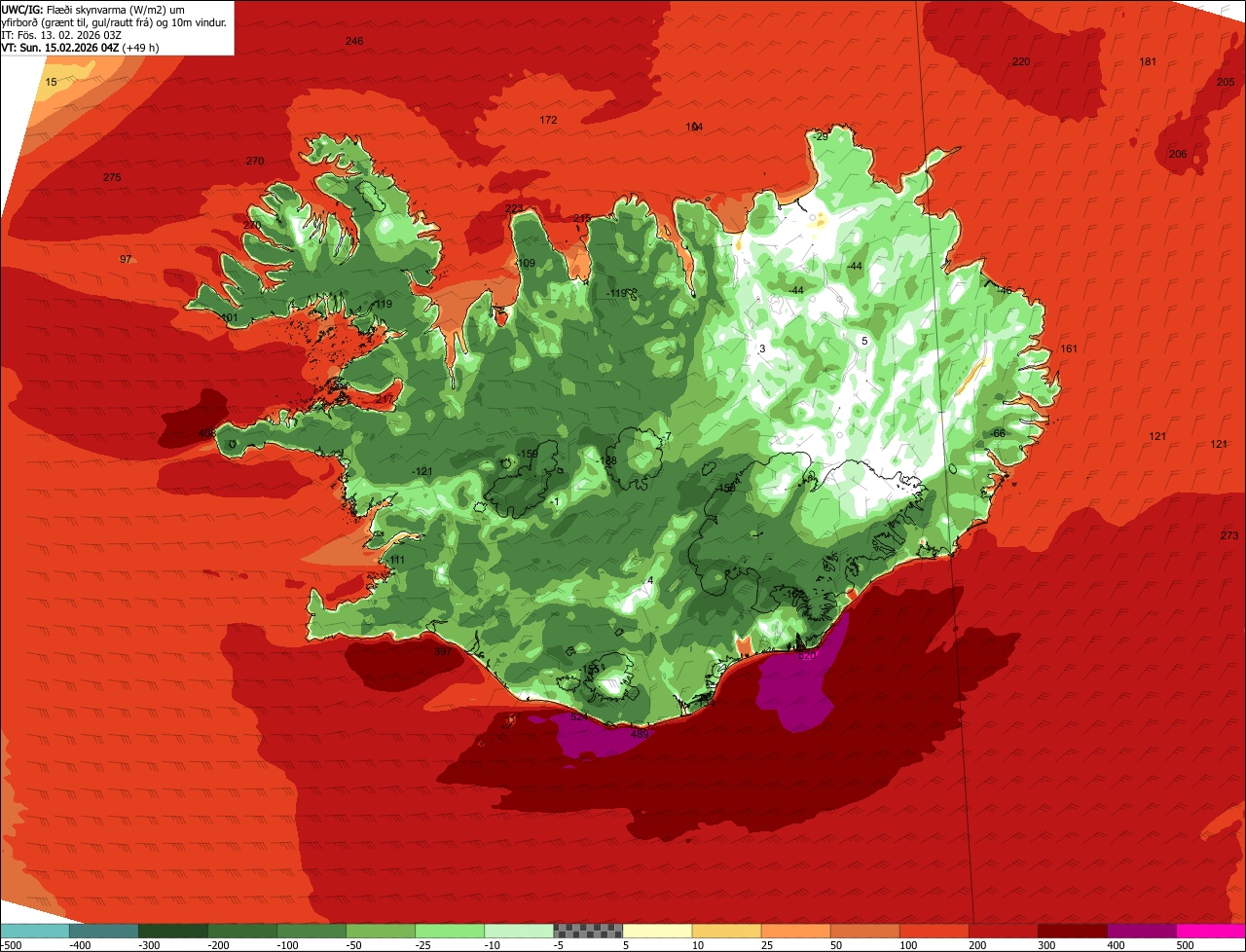Click the map value '220' in the northeast sea
The image size is (1246, 952).
[1020, 61]
